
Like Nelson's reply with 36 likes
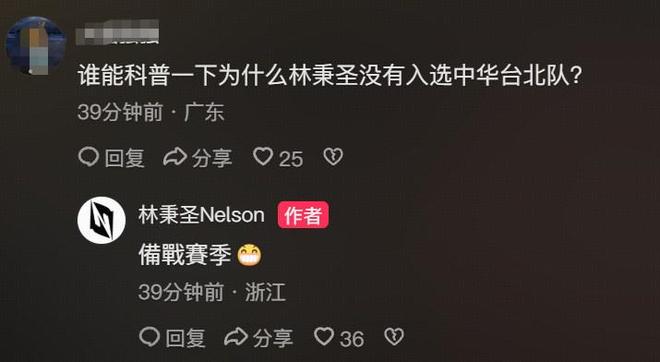tap(324, 337)
